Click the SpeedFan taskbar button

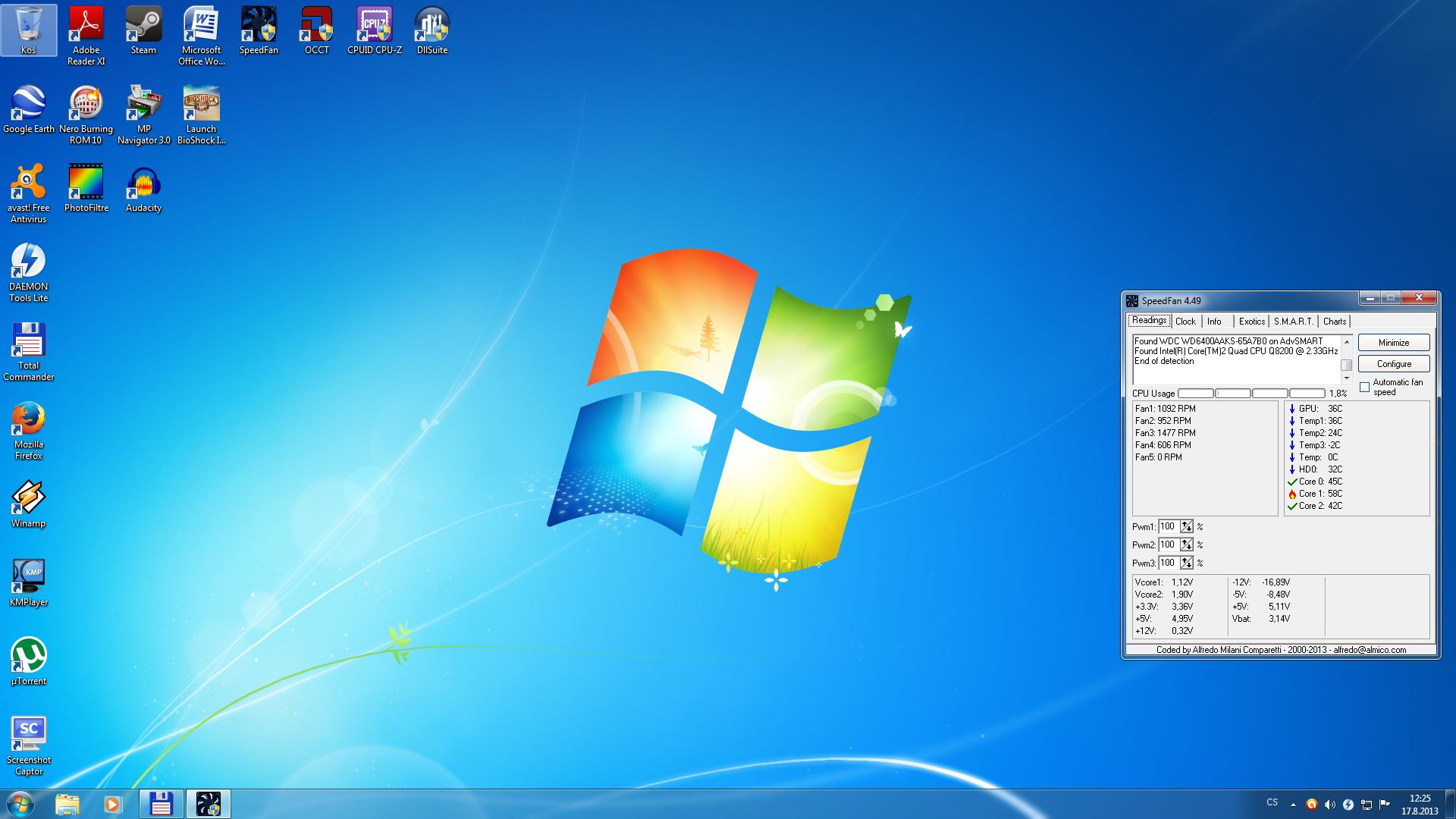(x=208, y=804)
